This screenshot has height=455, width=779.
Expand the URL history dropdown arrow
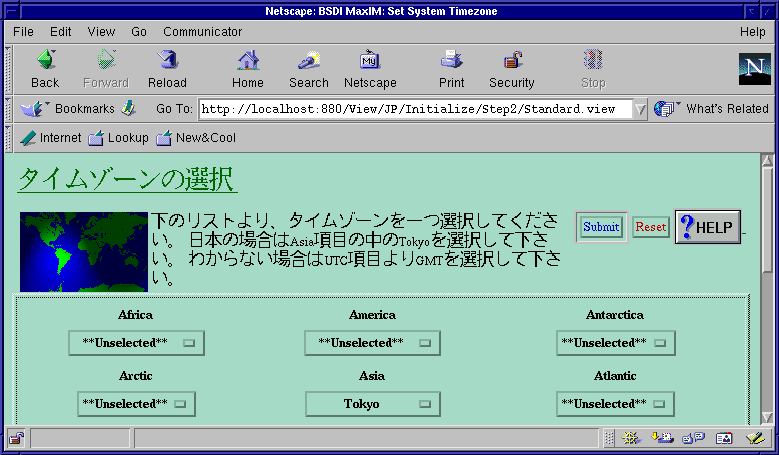tap(640, 109)
